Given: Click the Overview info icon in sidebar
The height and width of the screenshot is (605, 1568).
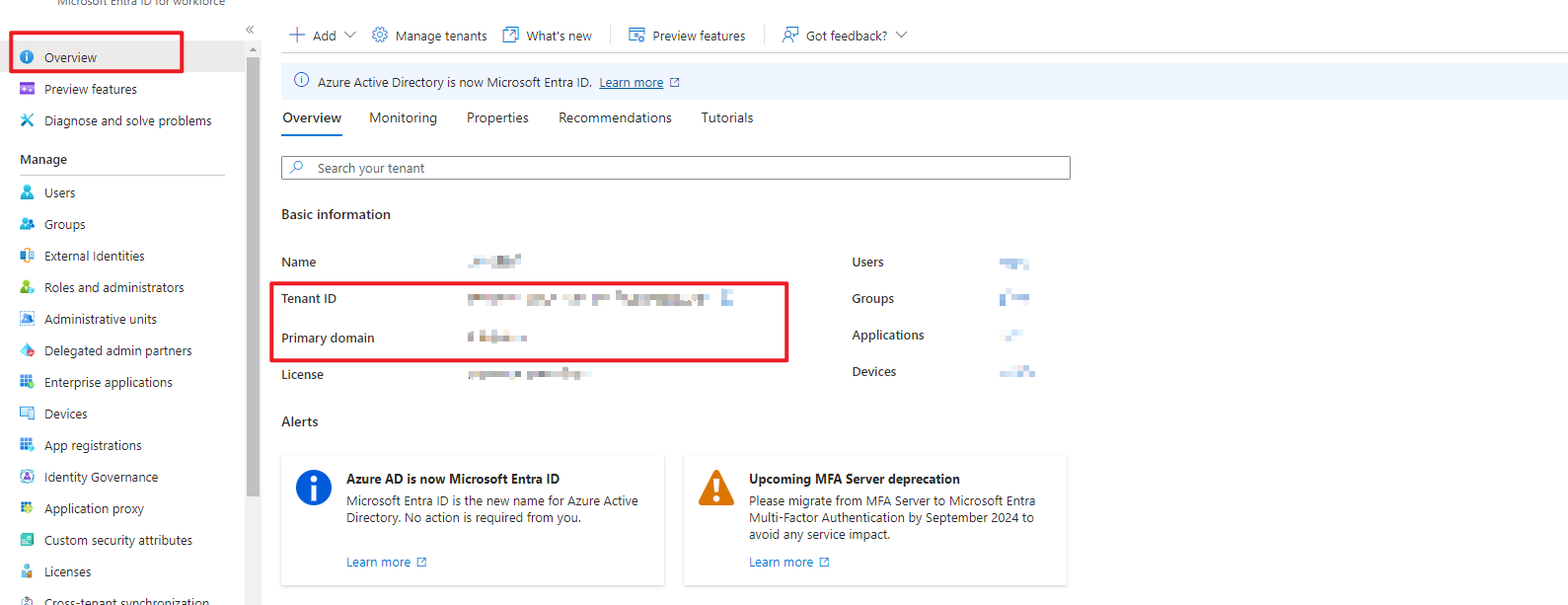Looking at the screenshot, I should [x=27, y=57].
